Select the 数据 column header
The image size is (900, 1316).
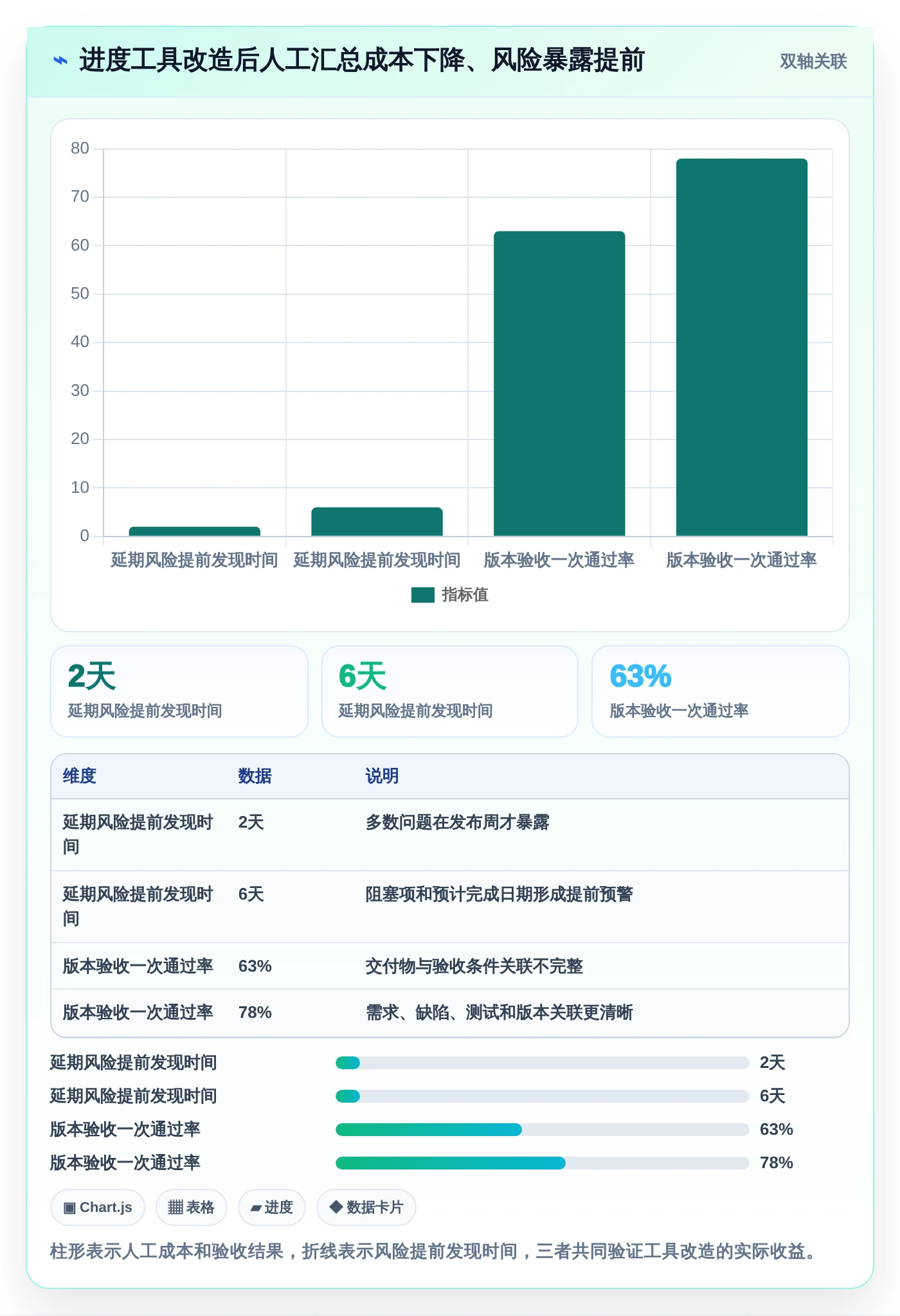[x=255, y=776]
